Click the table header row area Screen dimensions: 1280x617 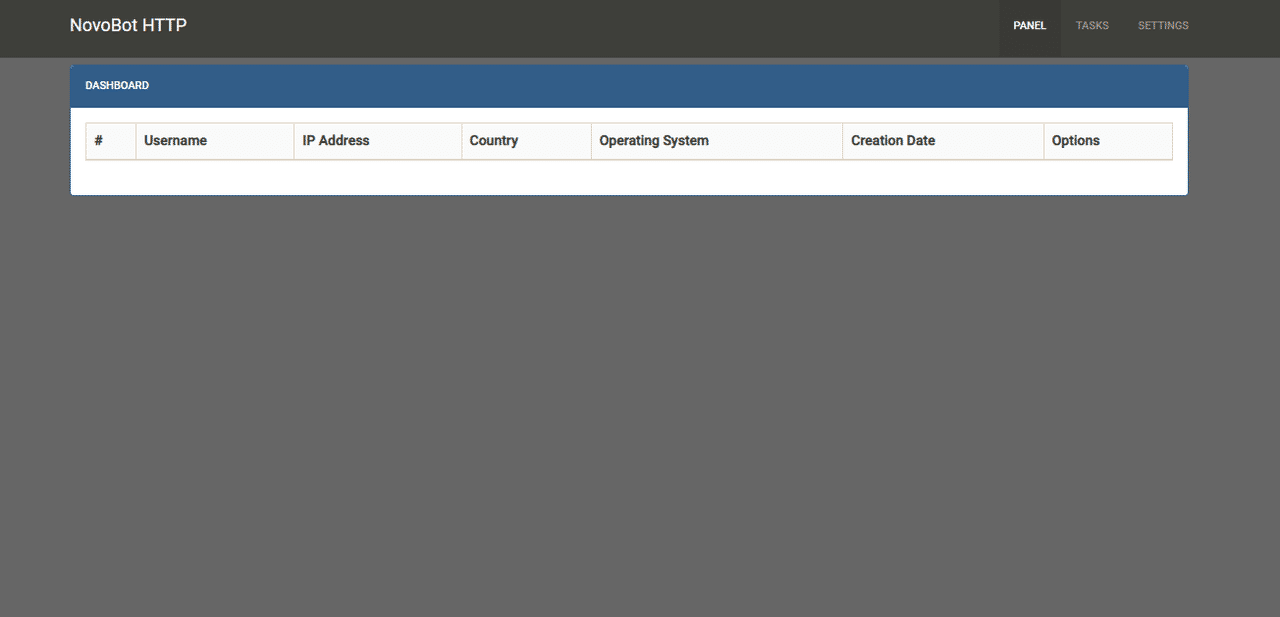tap(628, 140)
